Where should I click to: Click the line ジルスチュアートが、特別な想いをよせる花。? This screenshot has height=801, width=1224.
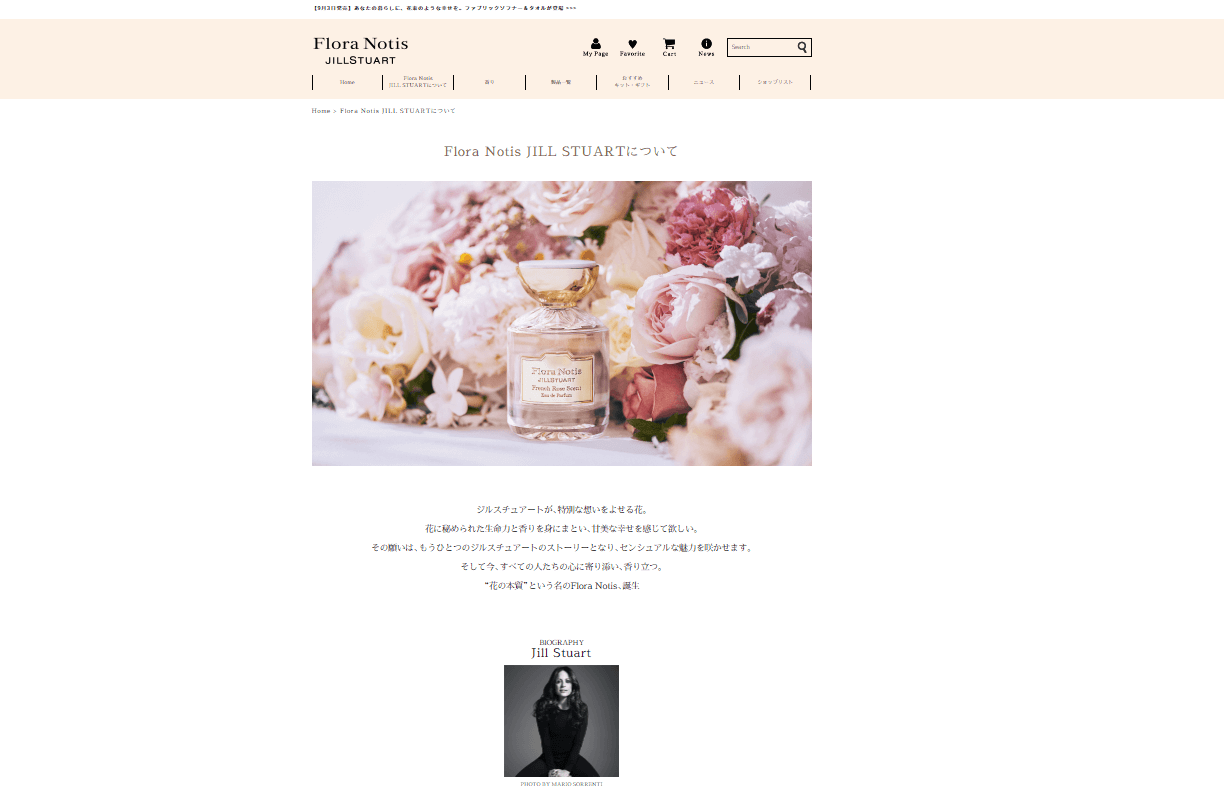pos(562,509)
